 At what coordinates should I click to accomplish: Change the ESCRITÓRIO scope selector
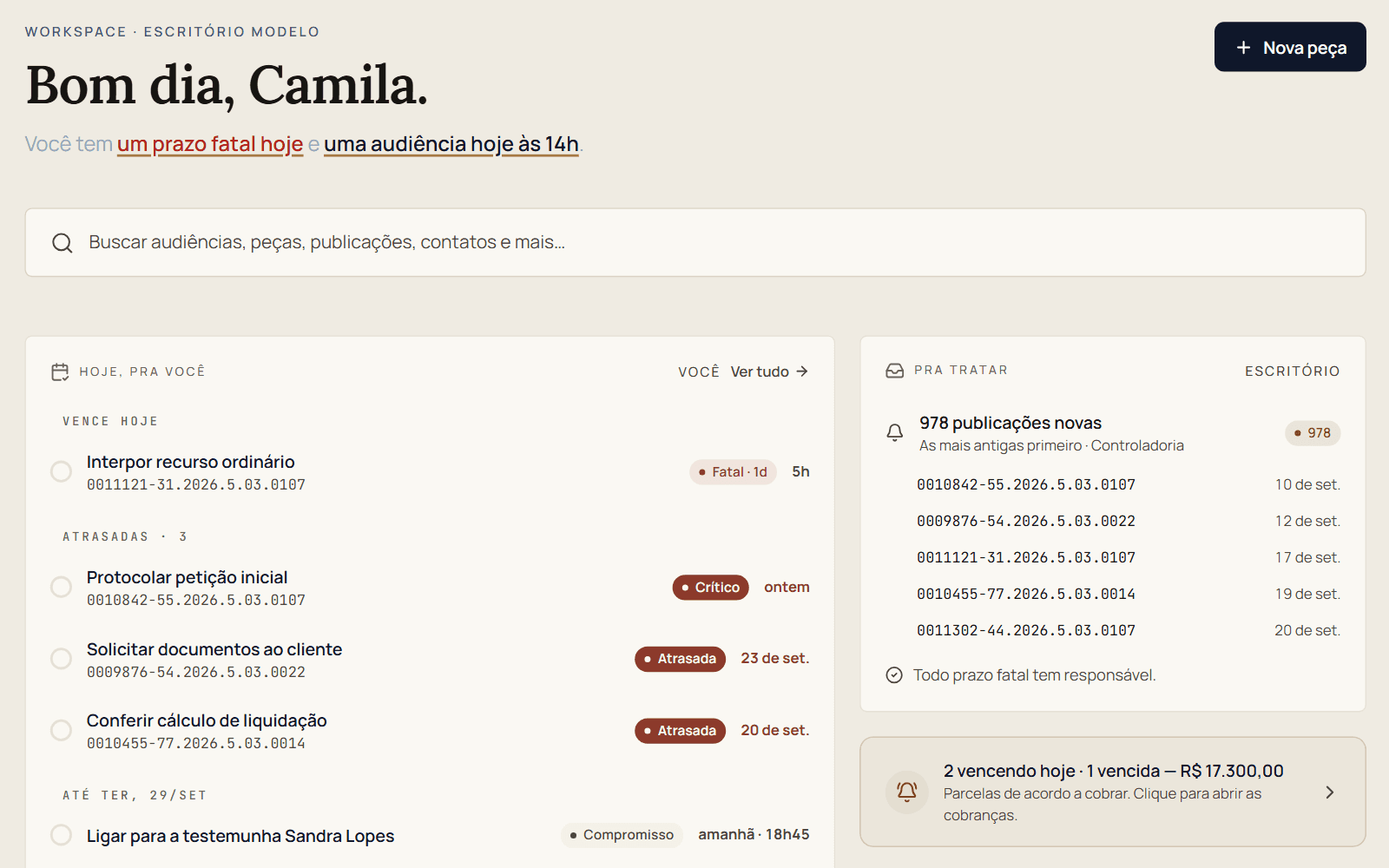coord(1292,372)
